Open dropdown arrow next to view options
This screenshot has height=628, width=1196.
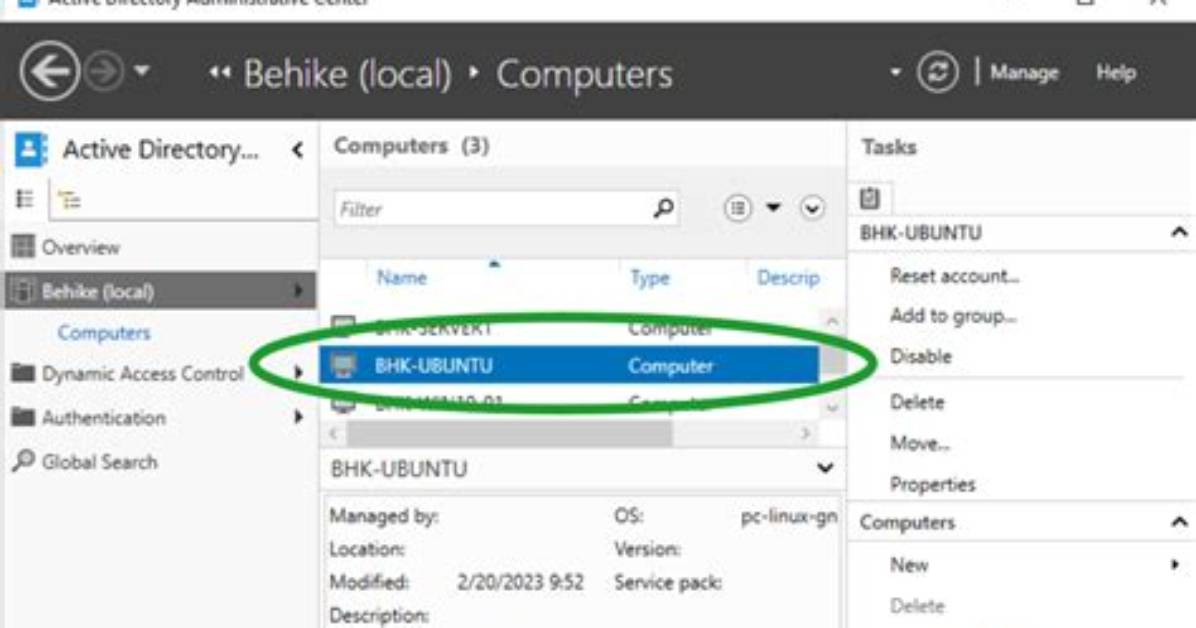[x=773, y=208]
